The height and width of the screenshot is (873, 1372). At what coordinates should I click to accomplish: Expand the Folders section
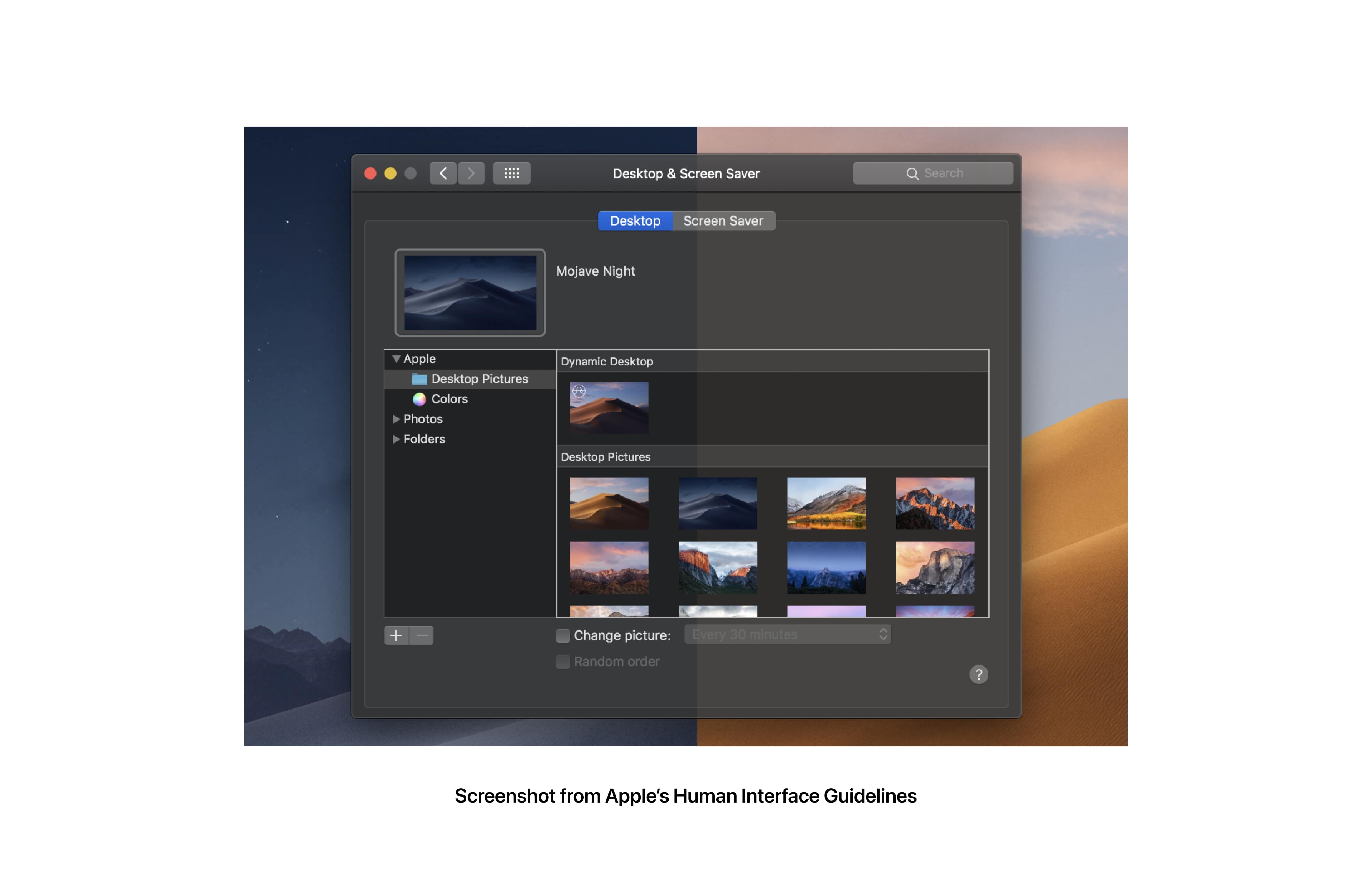(396, 439)
